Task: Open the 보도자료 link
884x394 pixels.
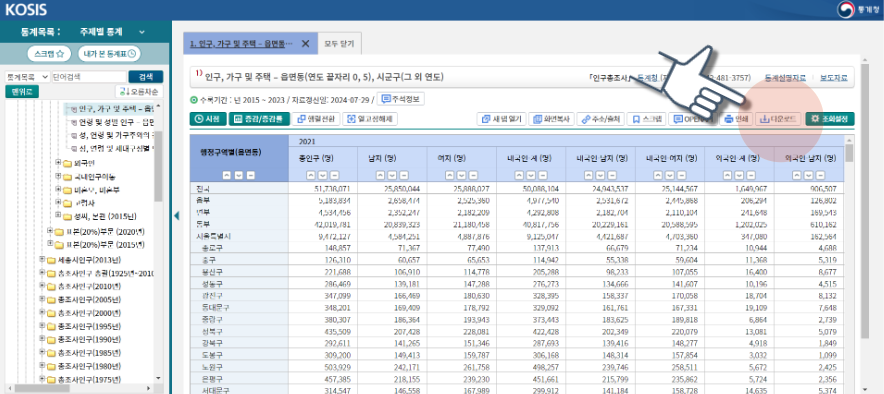Action: click(x=833, y=78)
